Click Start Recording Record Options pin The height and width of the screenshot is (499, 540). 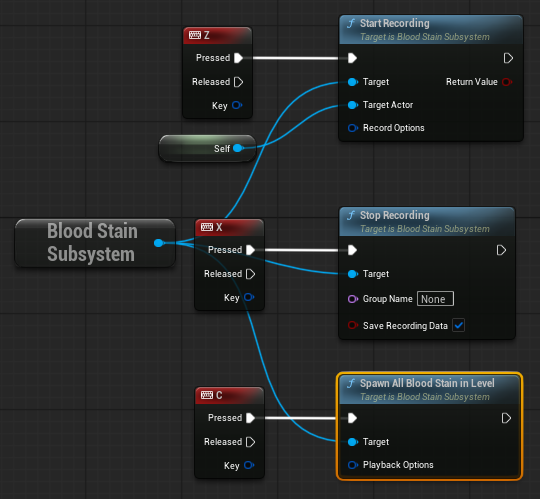[x=353, y=128]
